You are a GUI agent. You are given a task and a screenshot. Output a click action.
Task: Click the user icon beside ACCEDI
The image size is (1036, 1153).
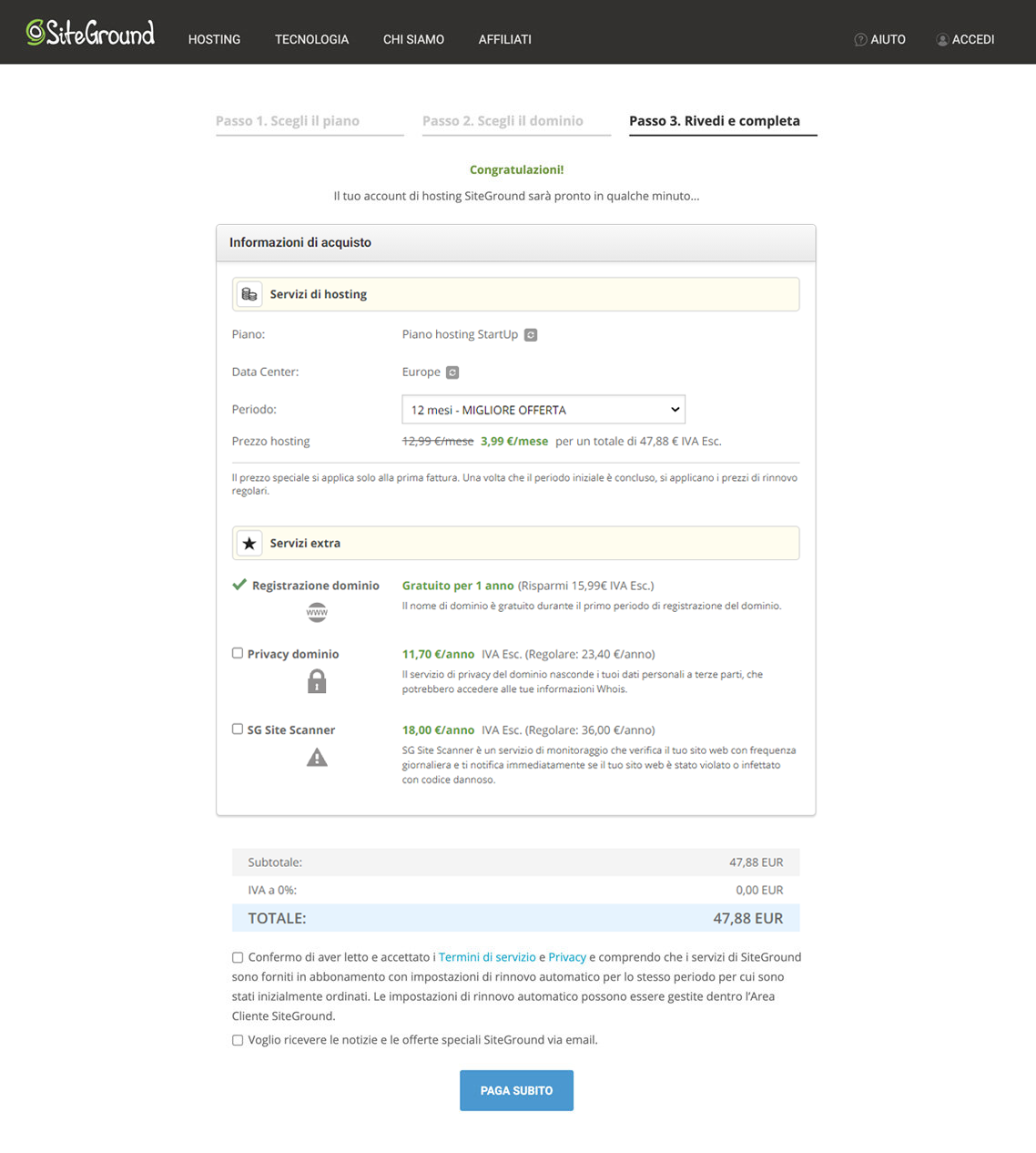[942, 39]
